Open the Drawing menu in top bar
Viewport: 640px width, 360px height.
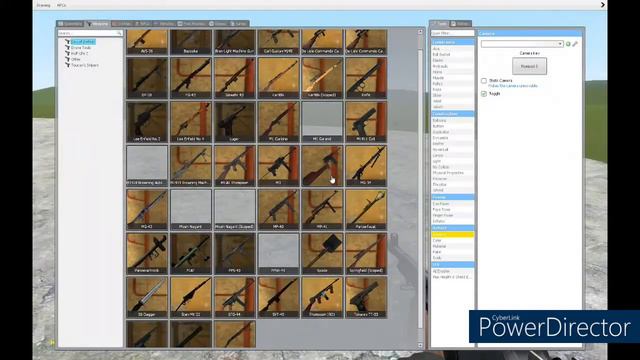pos(43,5)
